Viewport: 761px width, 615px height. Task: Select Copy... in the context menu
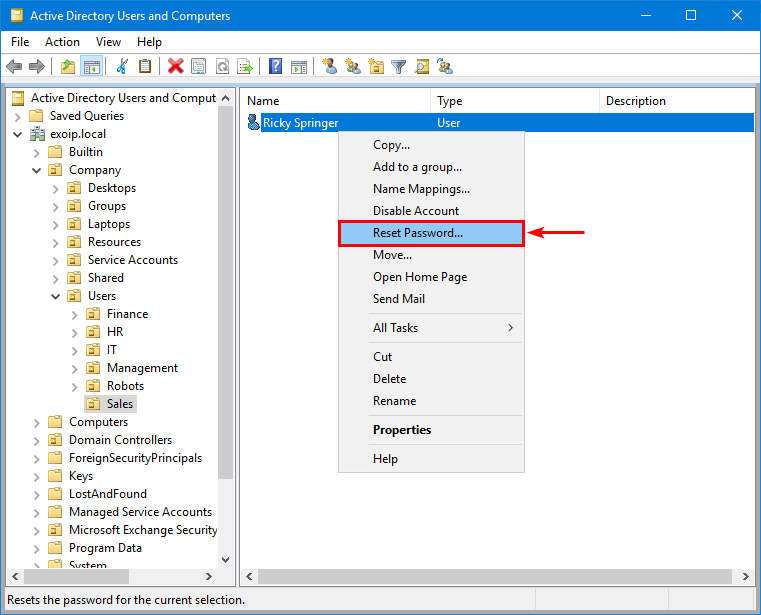point(431,145)
